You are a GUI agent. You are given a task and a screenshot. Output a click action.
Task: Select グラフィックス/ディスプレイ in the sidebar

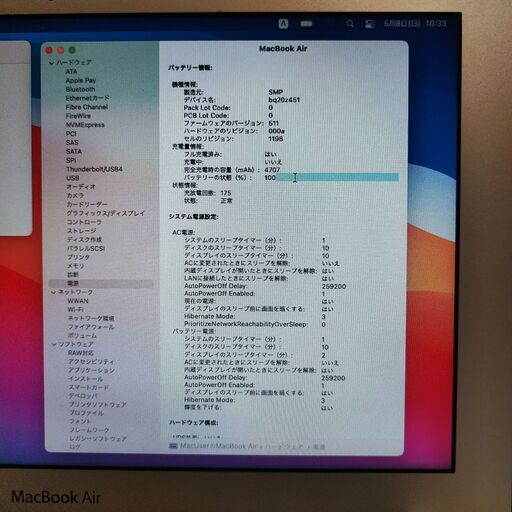coord(106,213)
